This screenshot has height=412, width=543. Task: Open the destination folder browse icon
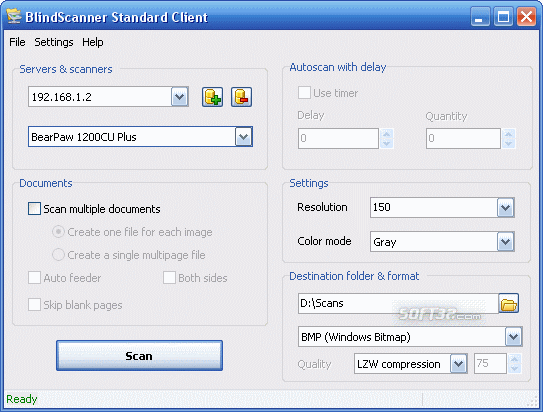click(x=508, y=304)
